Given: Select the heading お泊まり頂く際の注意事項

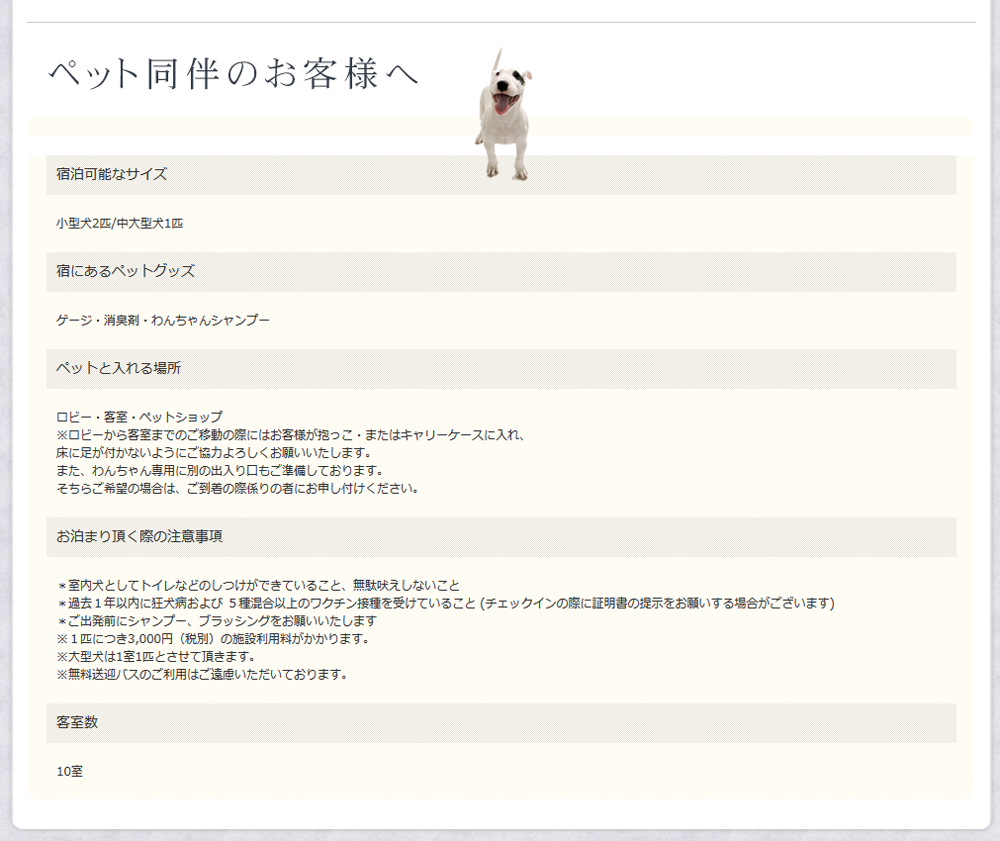Looking at the screenshot, I should [x=139, y=536].
